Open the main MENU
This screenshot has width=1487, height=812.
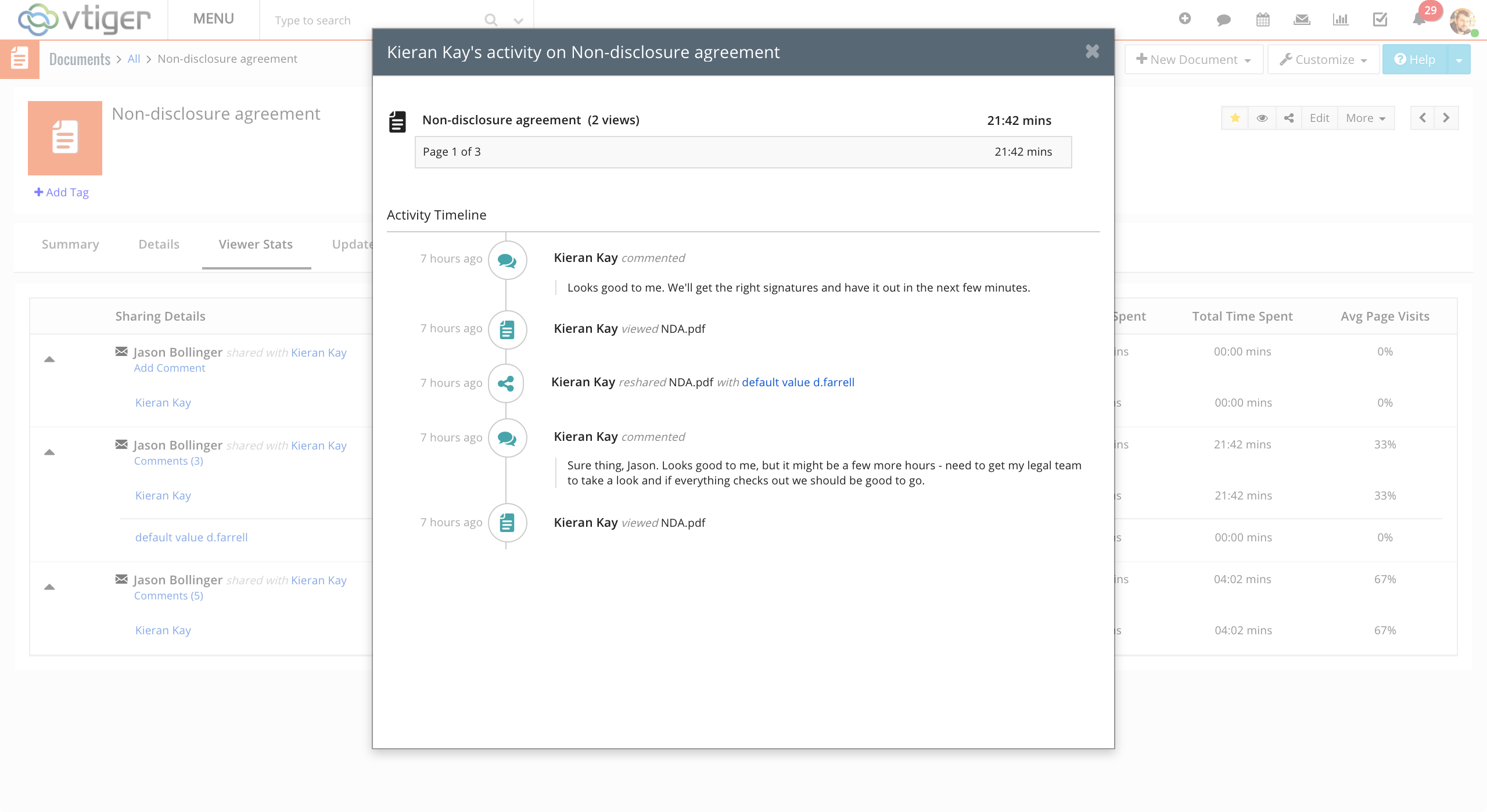(x=213, y=19)
